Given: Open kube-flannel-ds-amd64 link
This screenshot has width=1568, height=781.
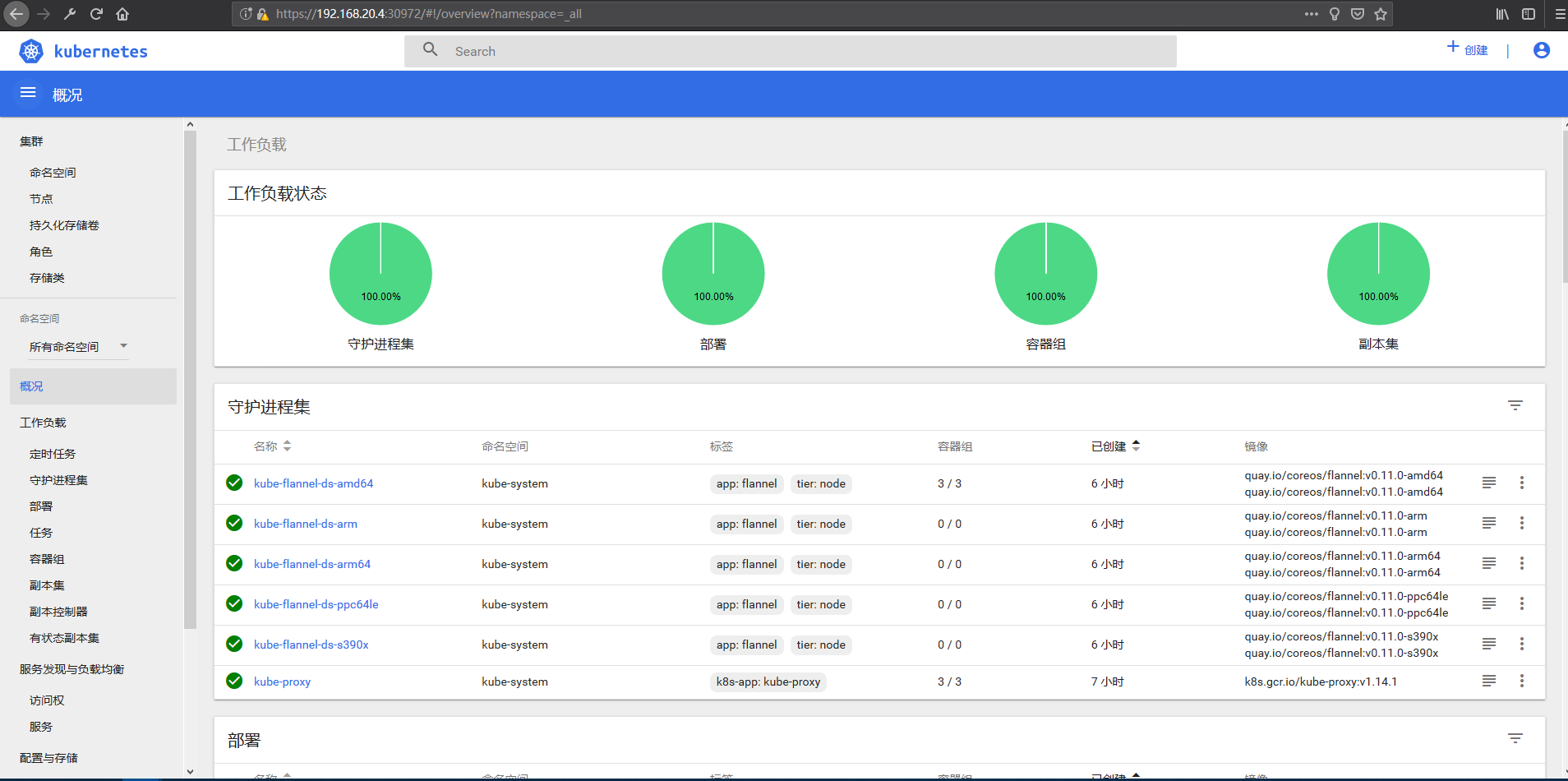Looking at the screenshot, I should pyautogui.click(x=313, y=483).
